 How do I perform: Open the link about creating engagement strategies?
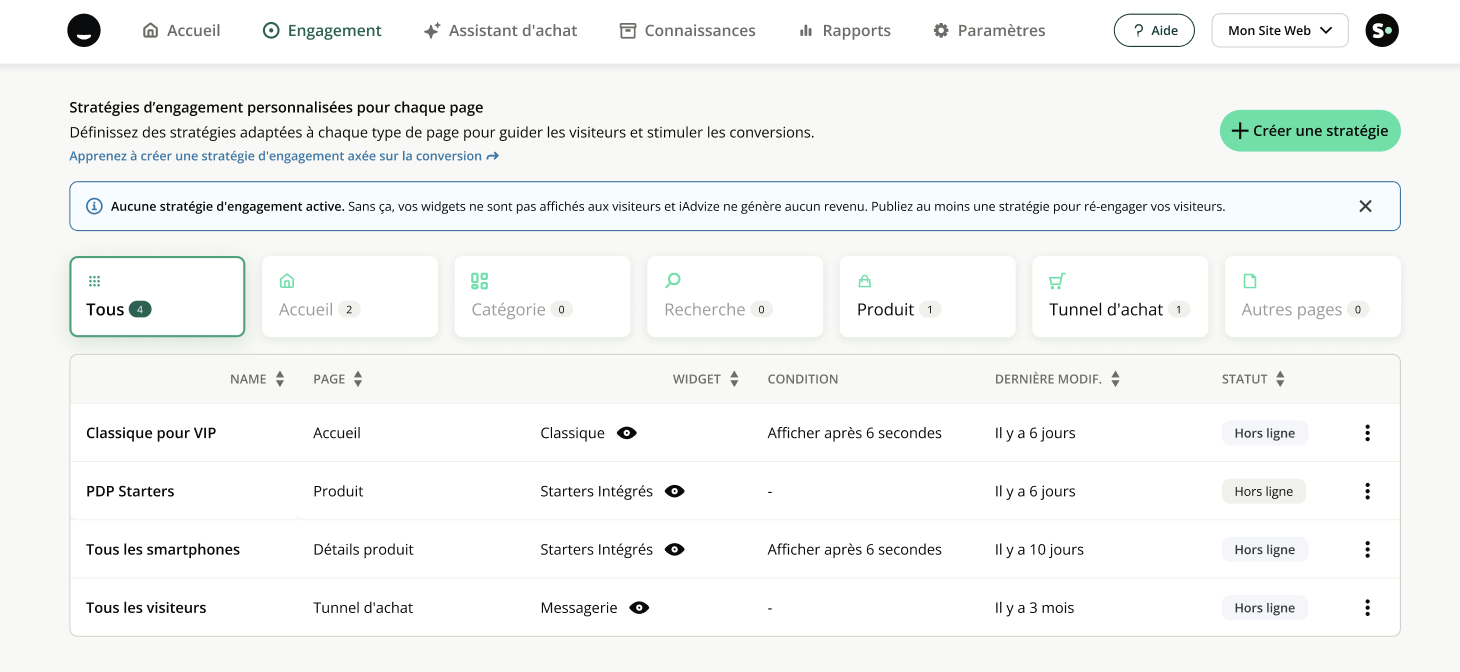[x=283, y=156]
